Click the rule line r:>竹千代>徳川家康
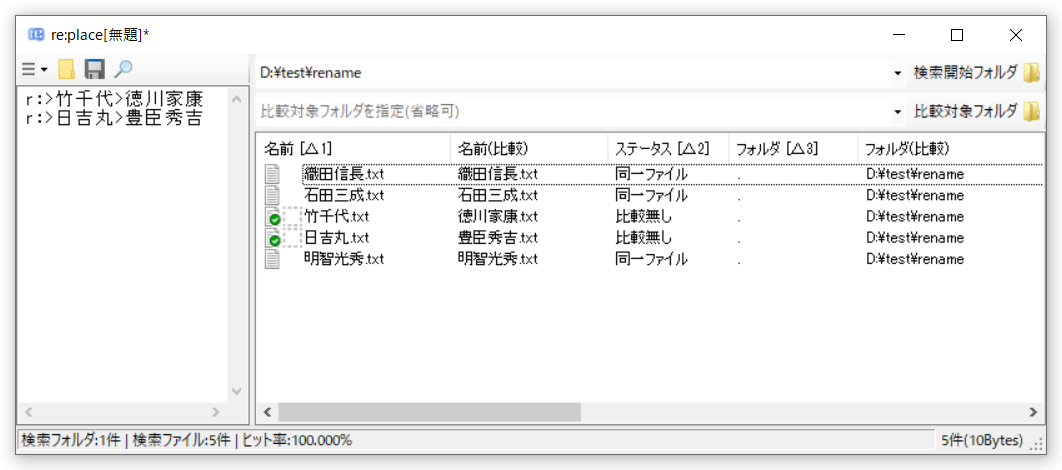The width and height of the screenshot is (1062, 470). [114, 99]
